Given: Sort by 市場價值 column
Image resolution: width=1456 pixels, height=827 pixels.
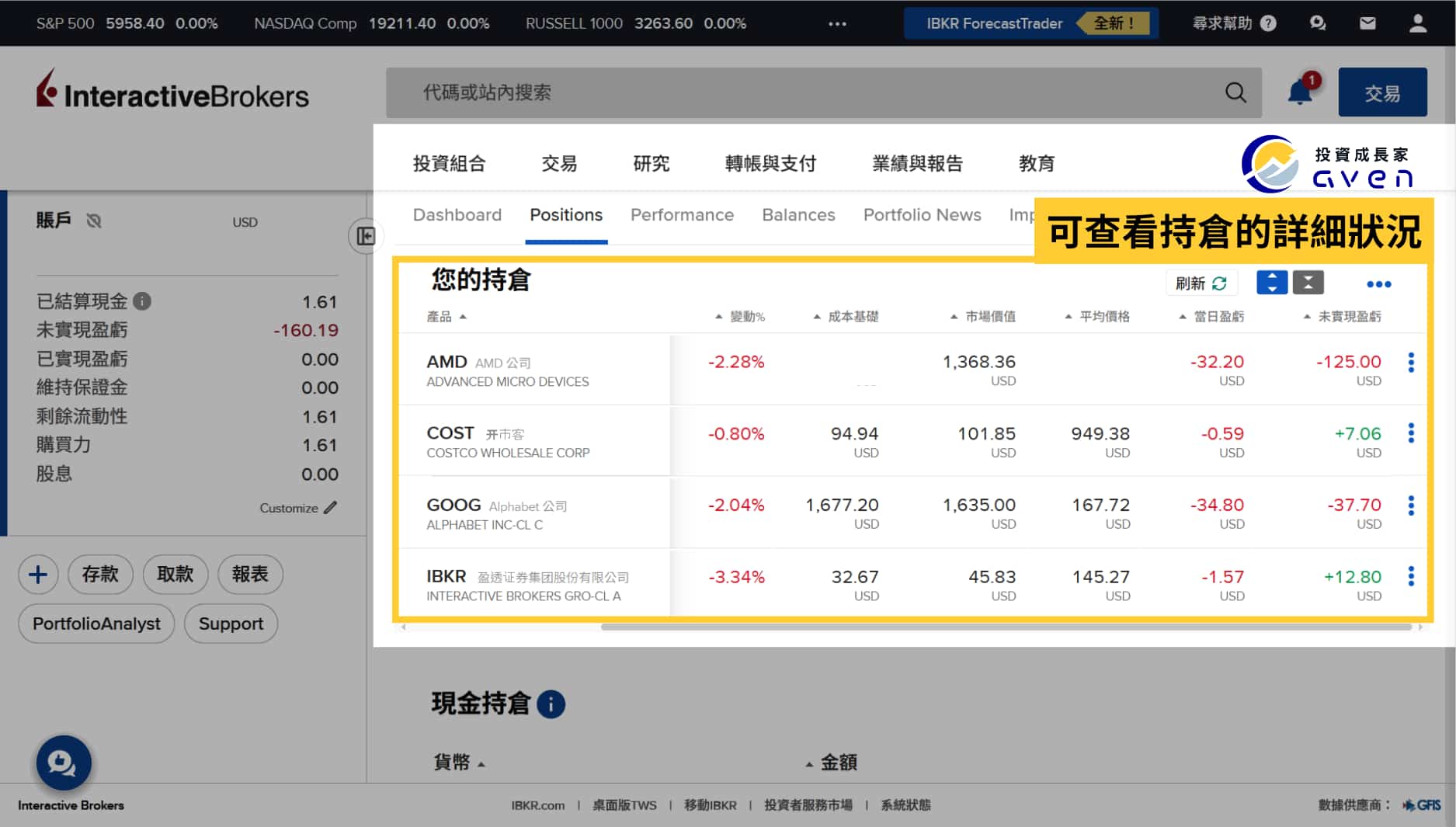Looking at the screenshot, I should pyautogui.click(x=983, y=317).
